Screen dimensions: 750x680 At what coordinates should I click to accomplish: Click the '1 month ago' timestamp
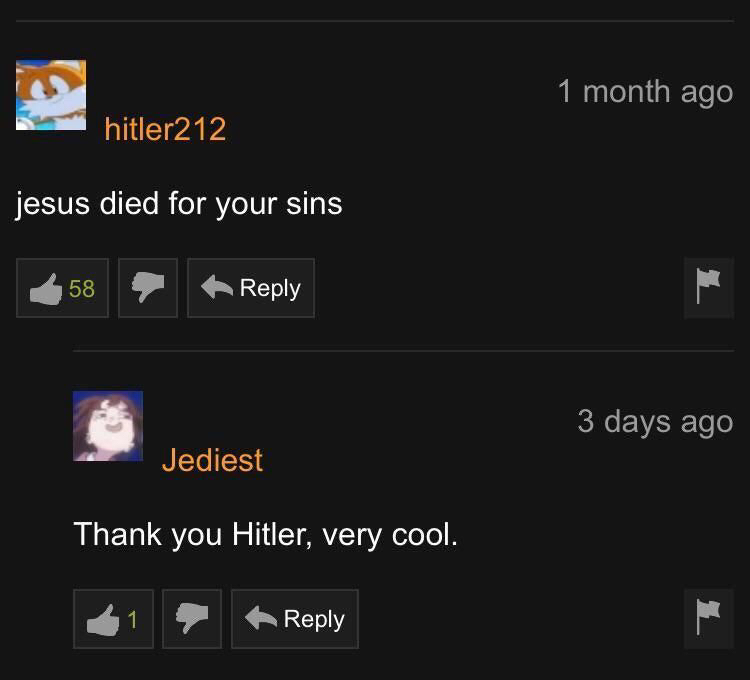point(645,91)
